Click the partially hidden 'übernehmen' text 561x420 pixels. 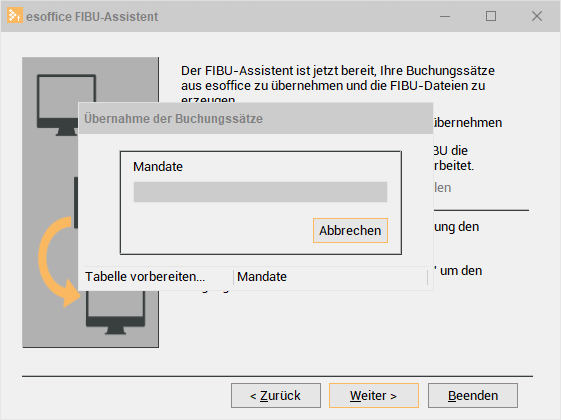tap(468, 123)
